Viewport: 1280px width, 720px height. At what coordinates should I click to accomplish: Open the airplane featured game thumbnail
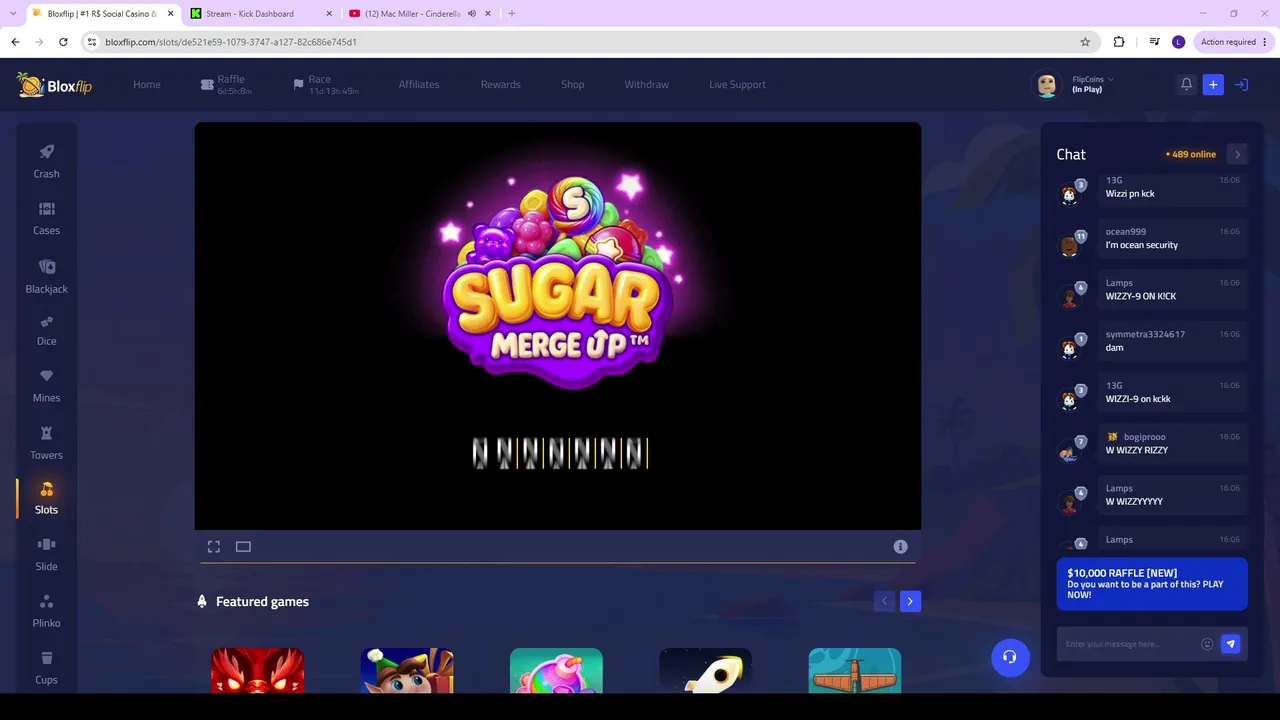click(855, 670)
